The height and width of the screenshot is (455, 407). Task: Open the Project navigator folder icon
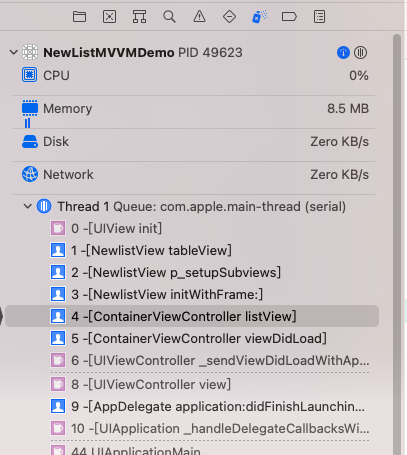click(x=79, y=16)
